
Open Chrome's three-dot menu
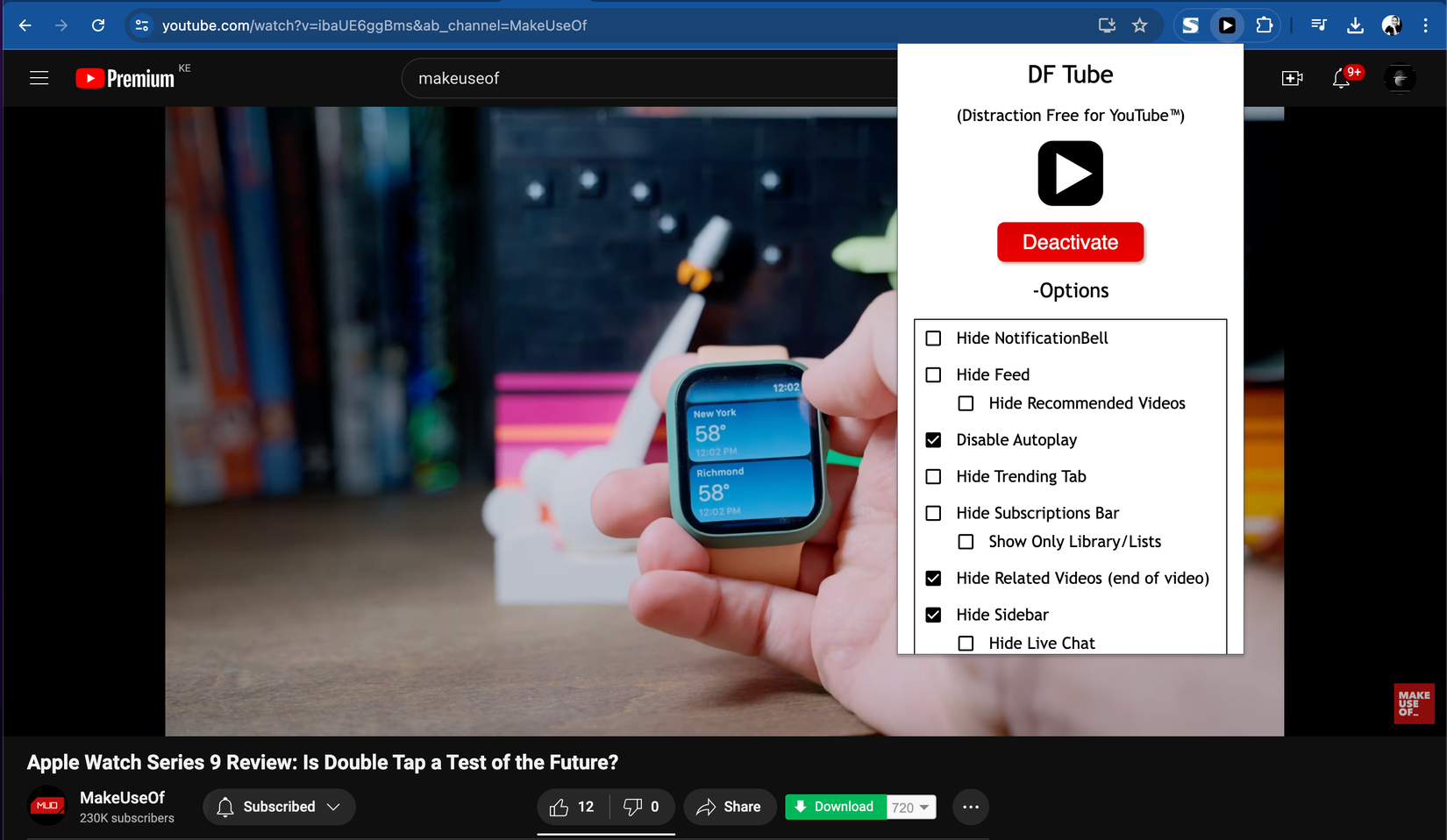pos(1426,25)
